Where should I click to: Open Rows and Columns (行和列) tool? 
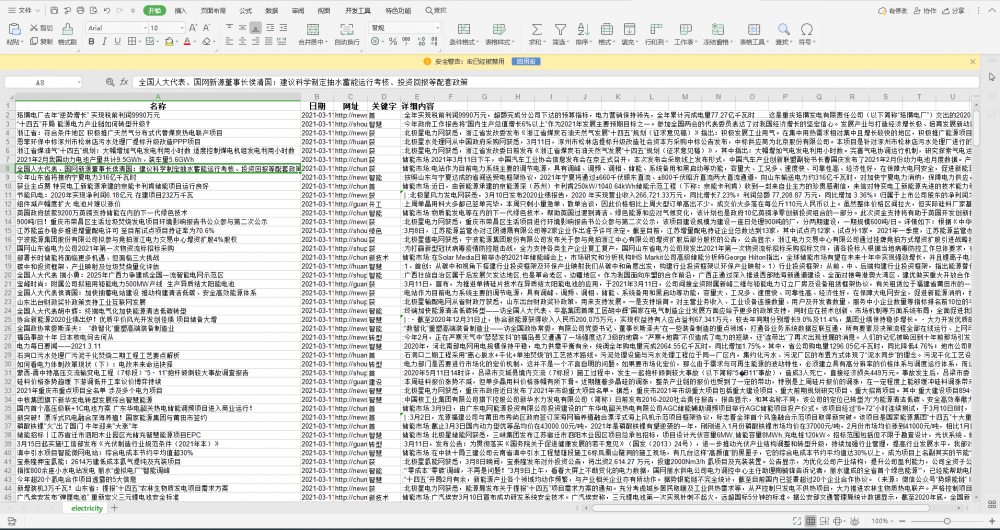[654, 35]
